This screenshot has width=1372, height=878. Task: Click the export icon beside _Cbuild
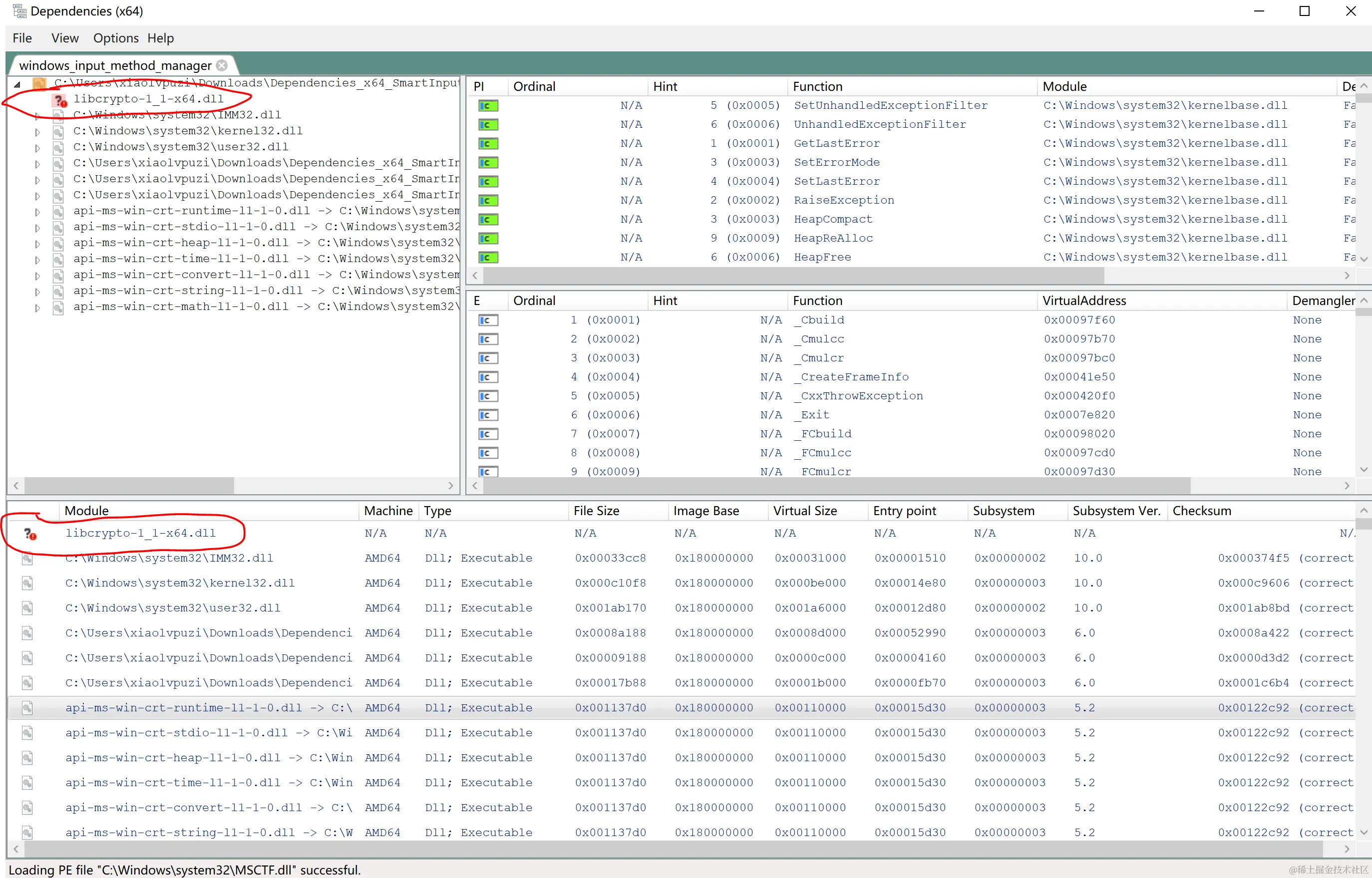[x=488, y=320]
